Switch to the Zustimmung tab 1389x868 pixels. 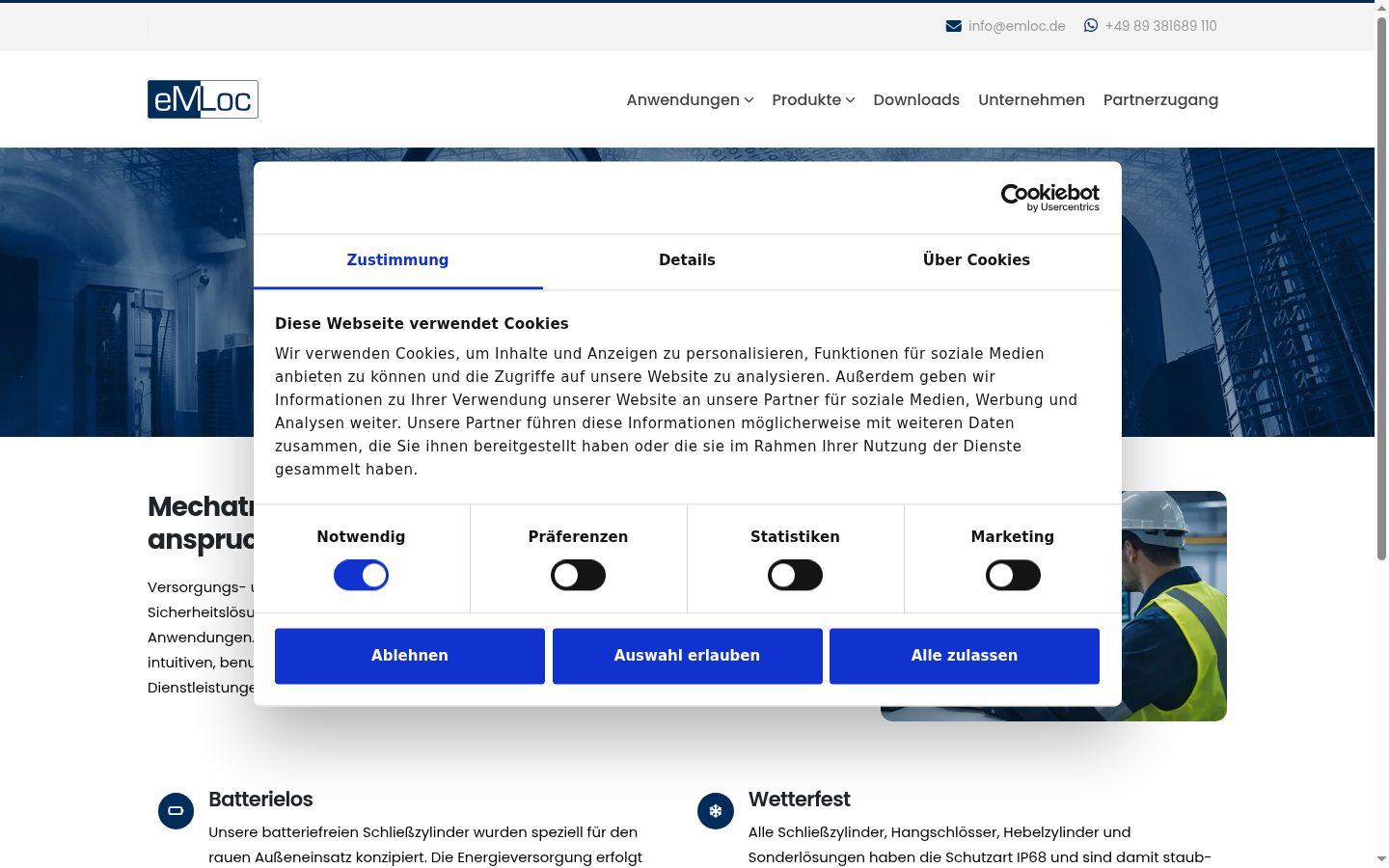[397, 260]
